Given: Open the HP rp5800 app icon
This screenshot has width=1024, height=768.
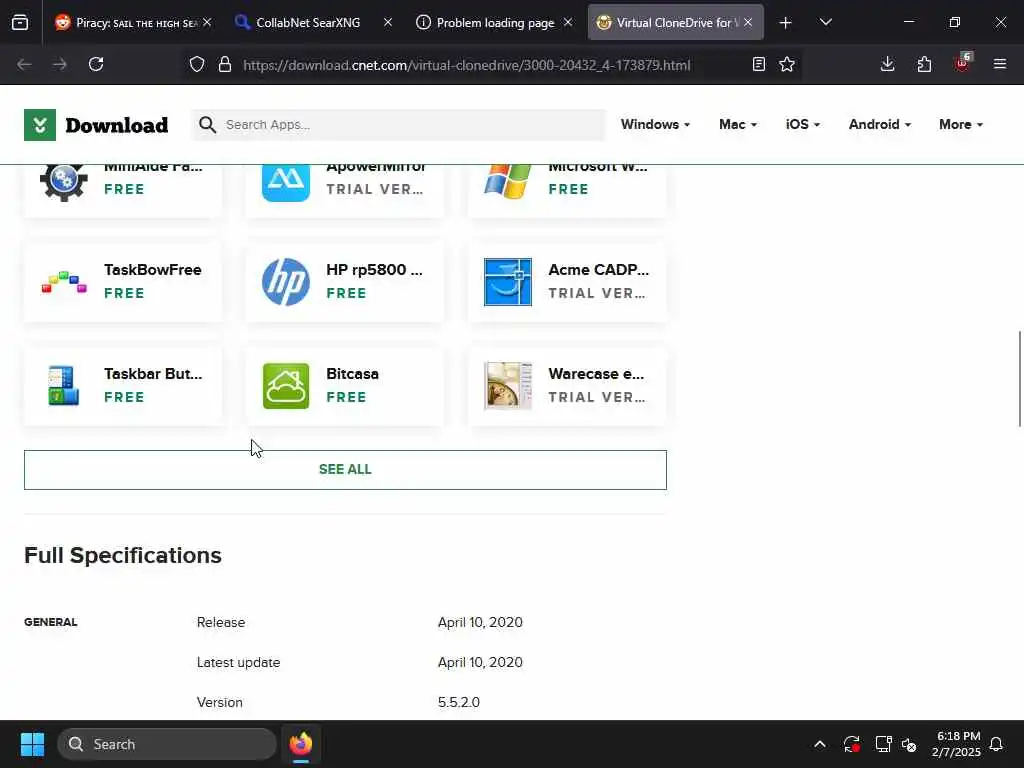Looking at the screenshot, I should tap(286, 282).
